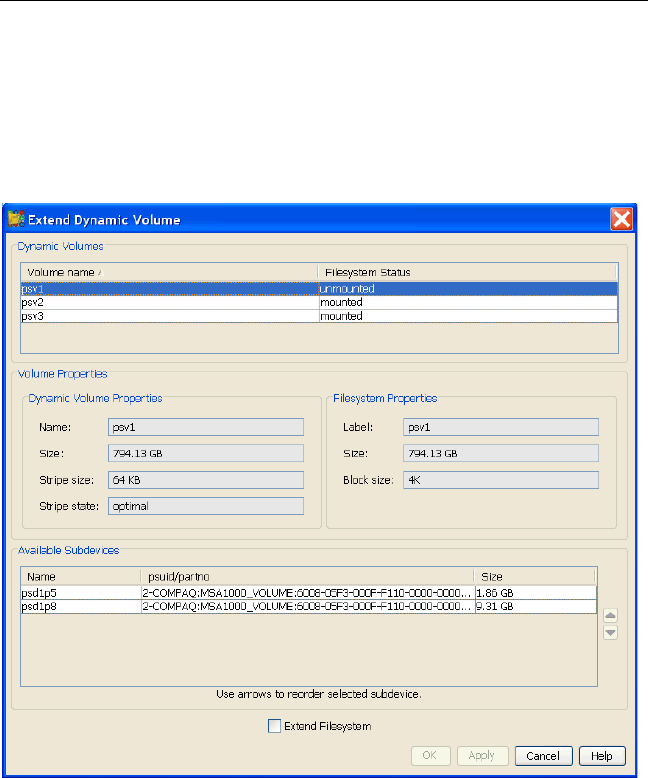Click the move subdevice up arrow
Image resolution: width=648 pixels, height=778 pixels.
611,616
